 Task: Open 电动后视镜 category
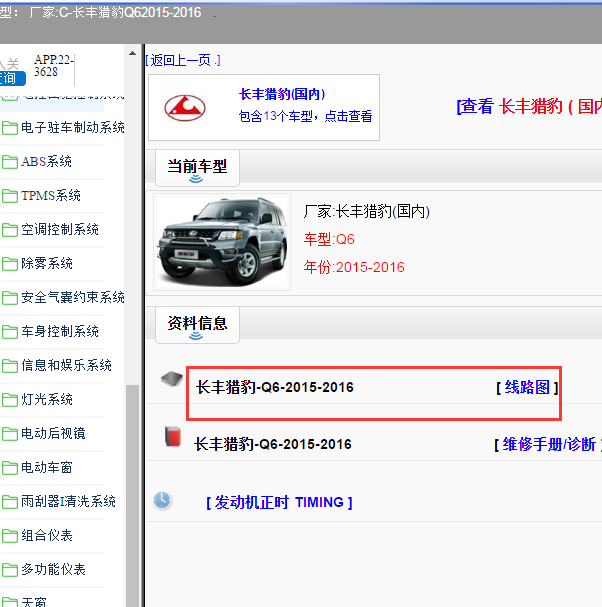click(x=53, y=434)
